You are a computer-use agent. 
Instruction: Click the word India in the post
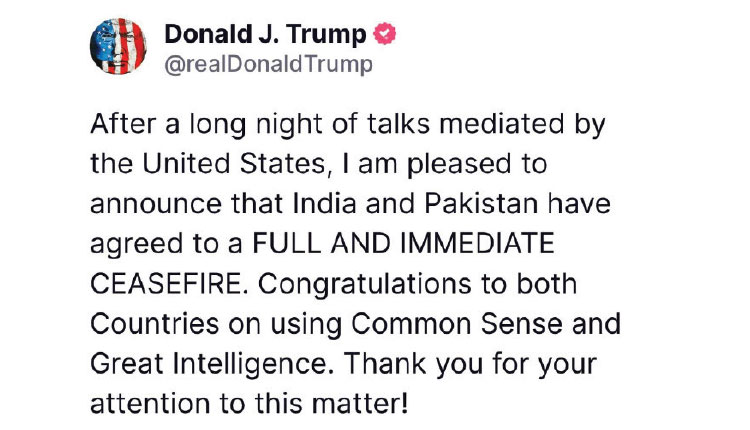(x=324, y=203)
